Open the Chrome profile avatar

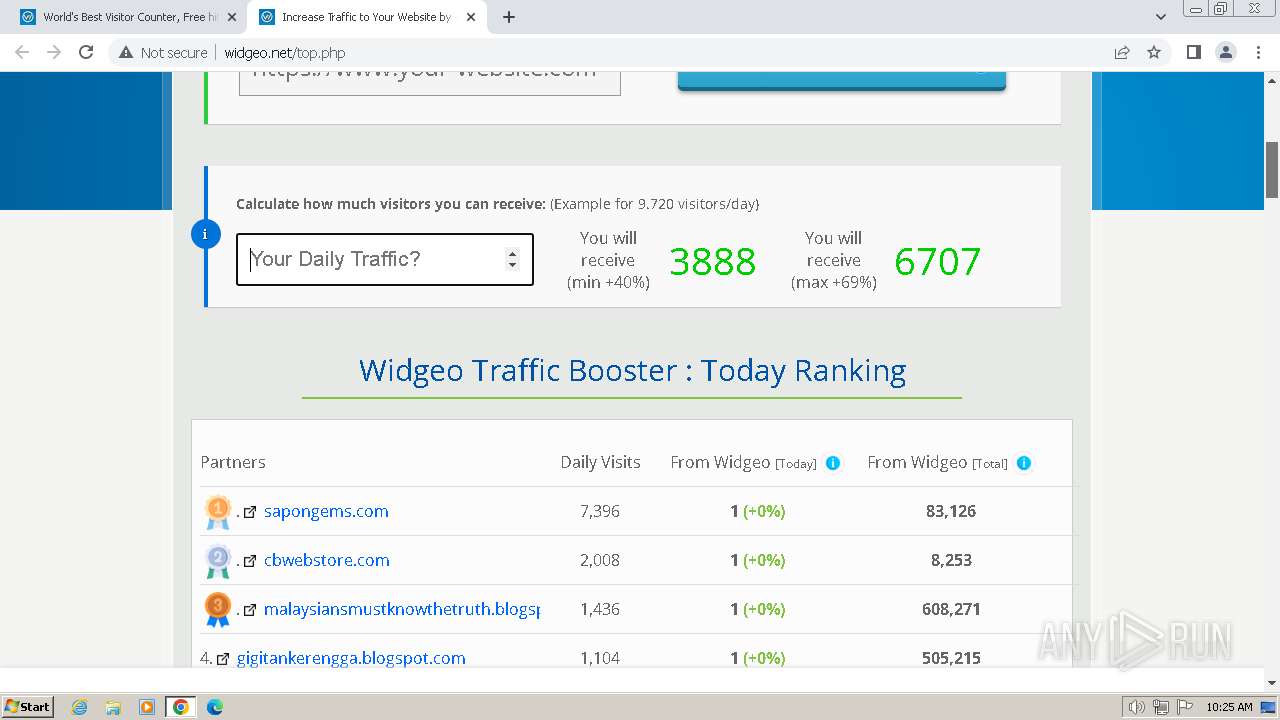1226,53
